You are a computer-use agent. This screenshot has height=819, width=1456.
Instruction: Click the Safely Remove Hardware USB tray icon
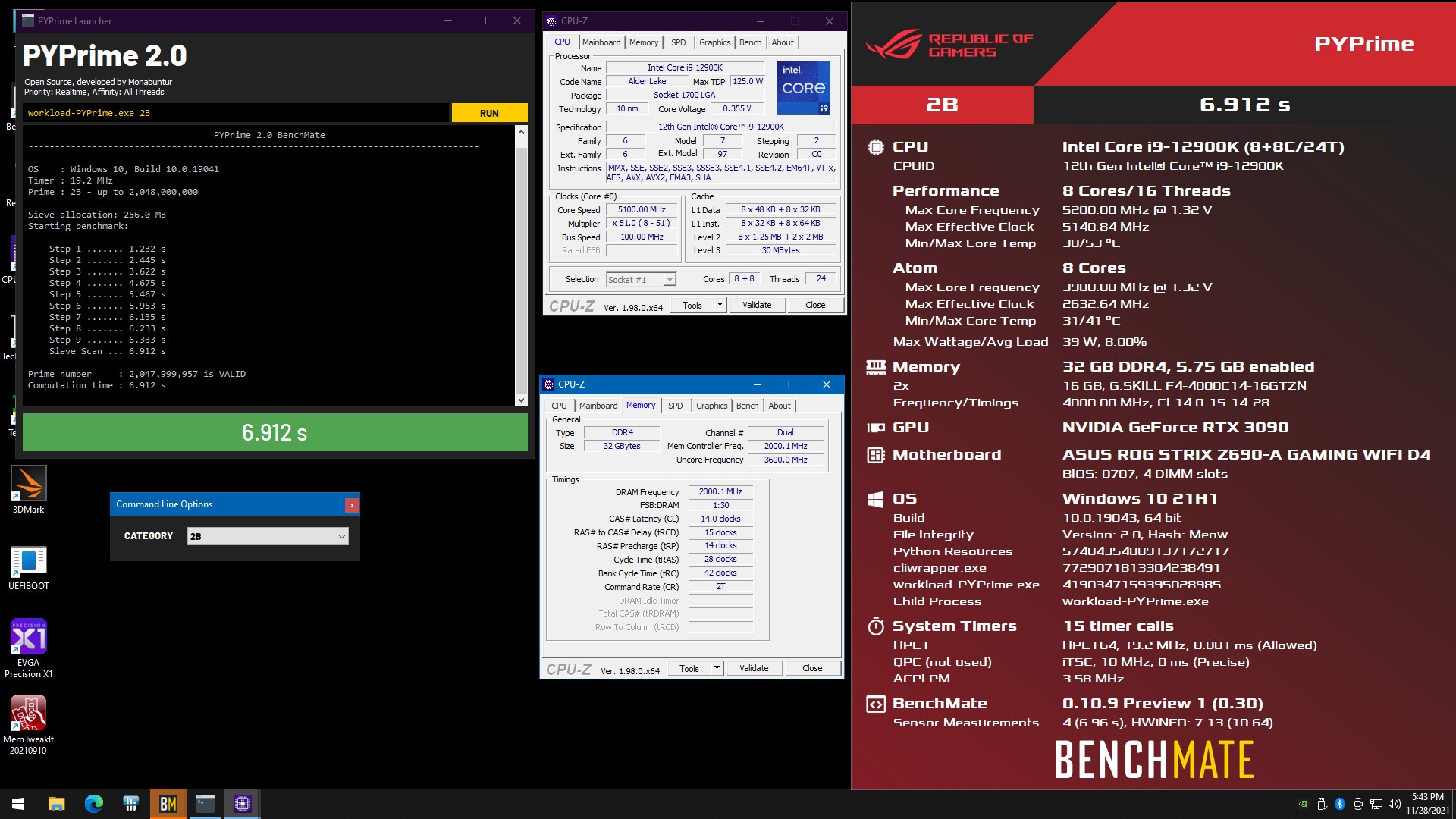1322,804
